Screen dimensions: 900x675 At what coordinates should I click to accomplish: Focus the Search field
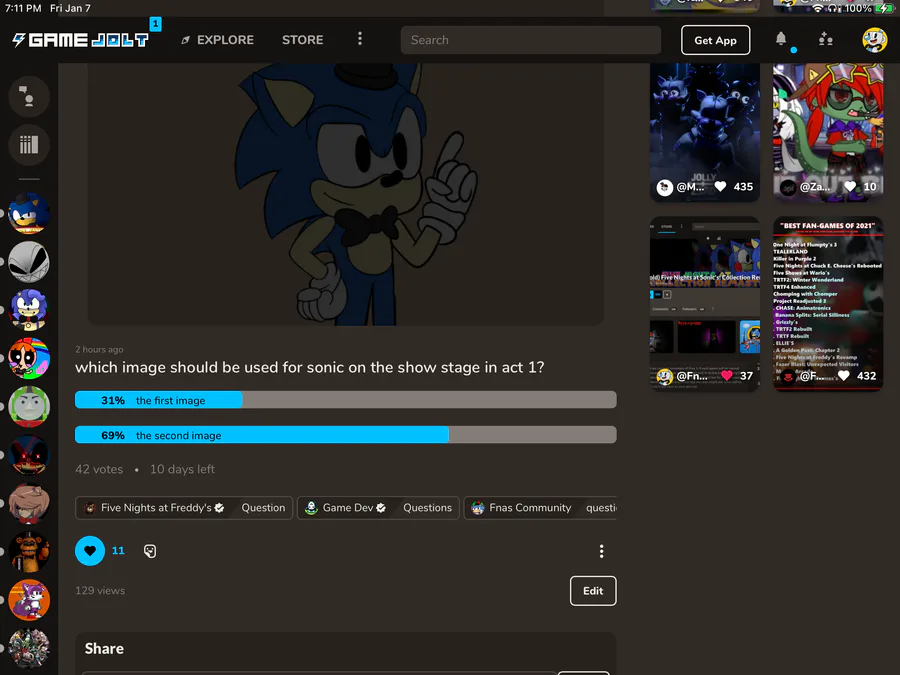pyautogui.click(x=530, y=40)
